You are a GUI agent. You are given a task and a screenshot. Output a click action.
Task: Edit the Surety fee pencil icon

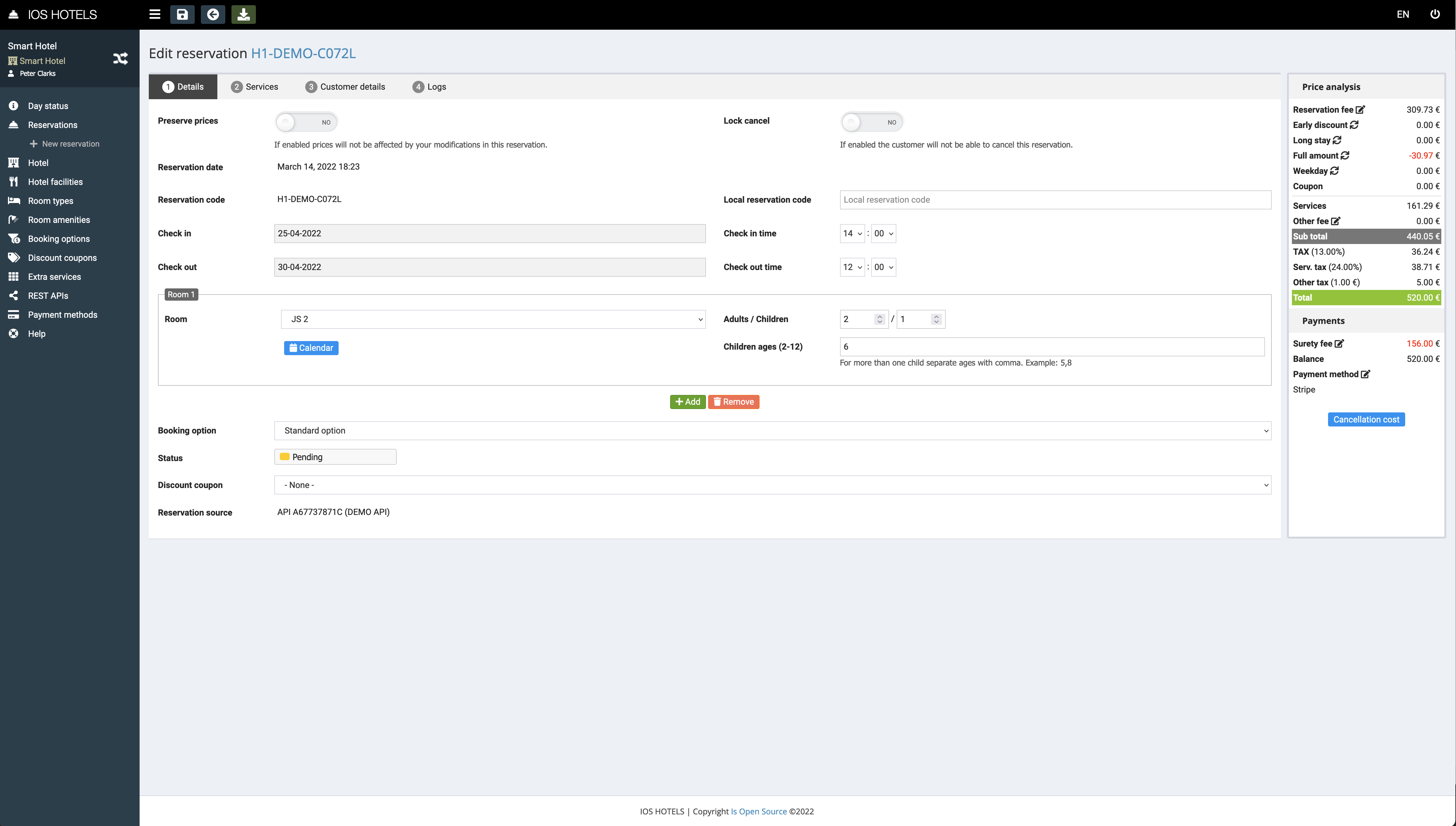coord(1339,343)
